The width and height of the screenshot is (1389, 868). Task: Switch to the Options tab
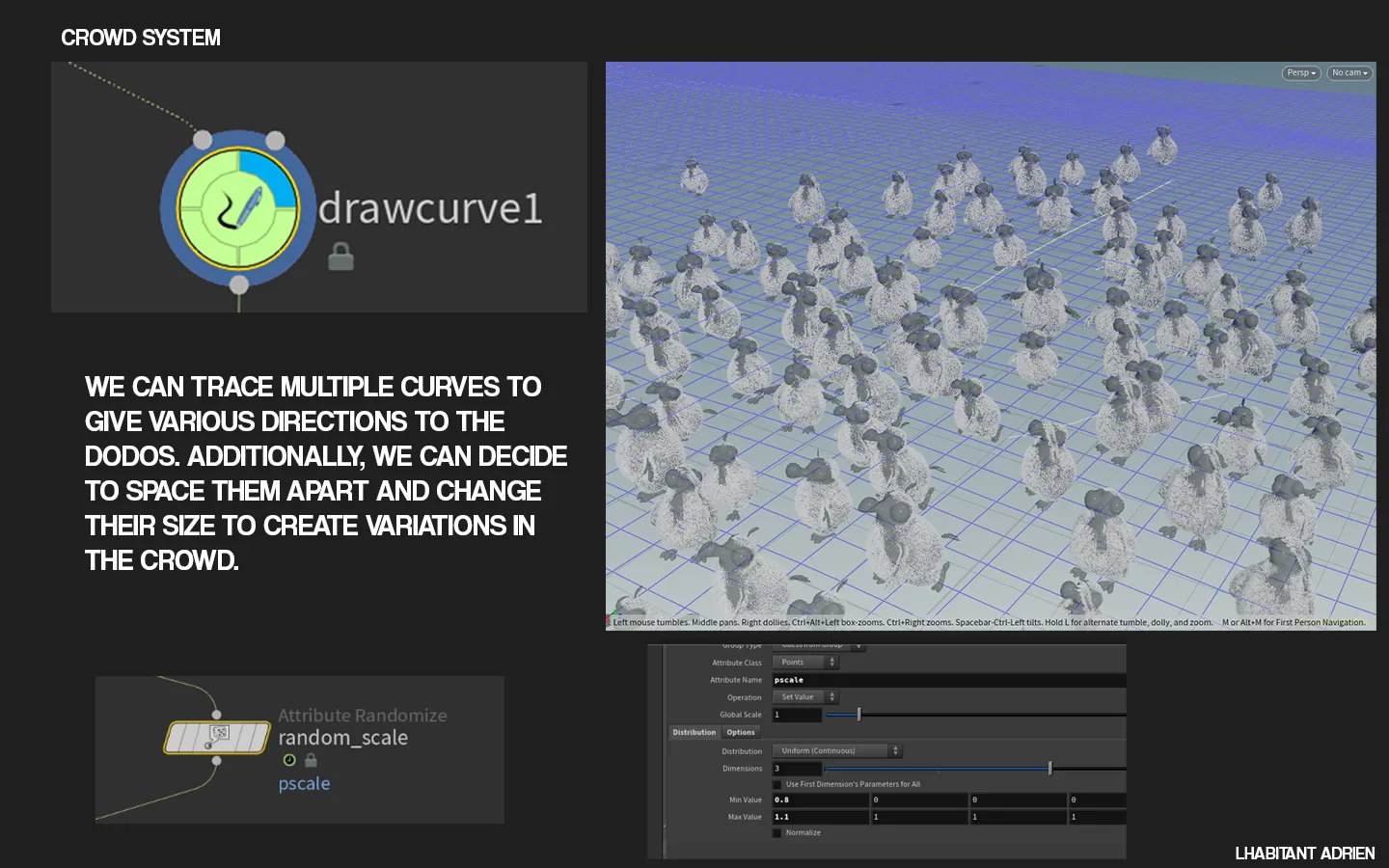point(741,733)
